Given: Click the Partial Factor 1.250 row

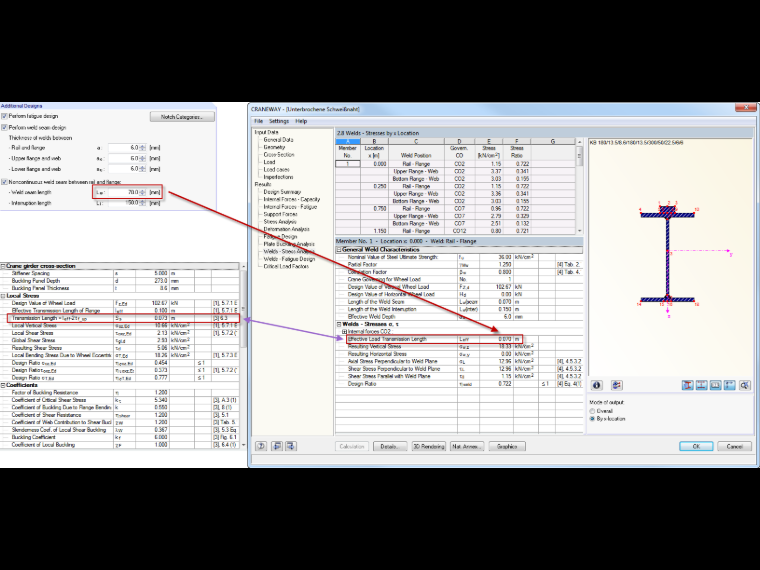Looking at the screenshot, I should (x=459, y=265).
